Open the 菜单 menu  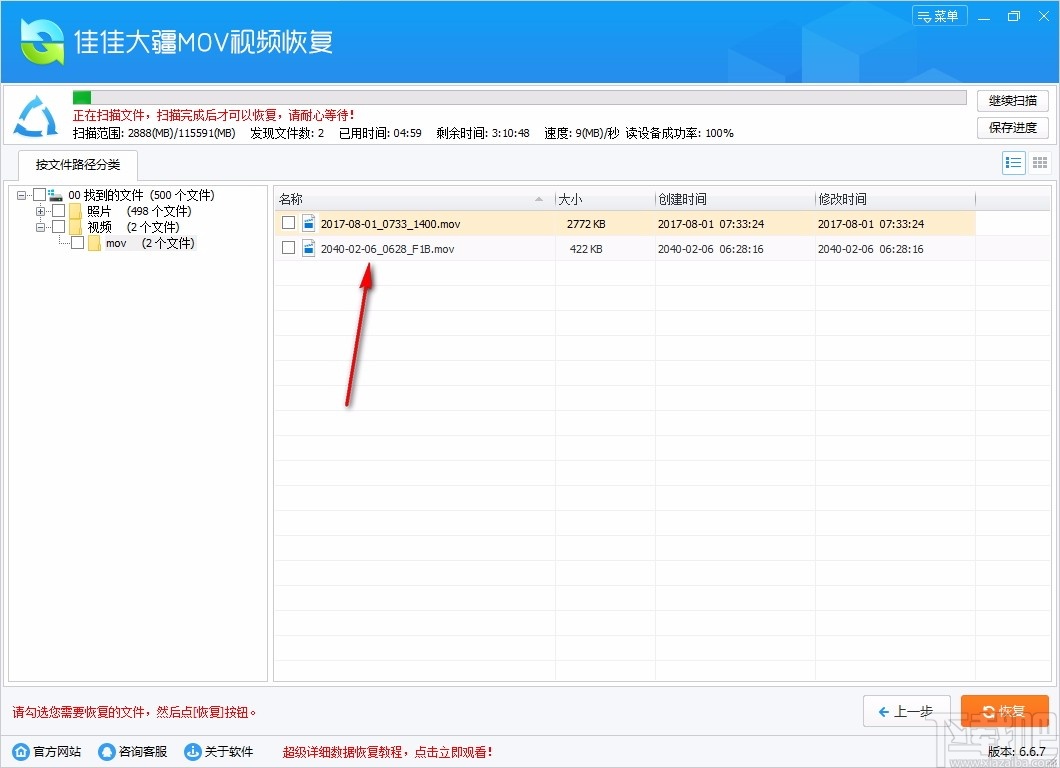coord(939,15)
